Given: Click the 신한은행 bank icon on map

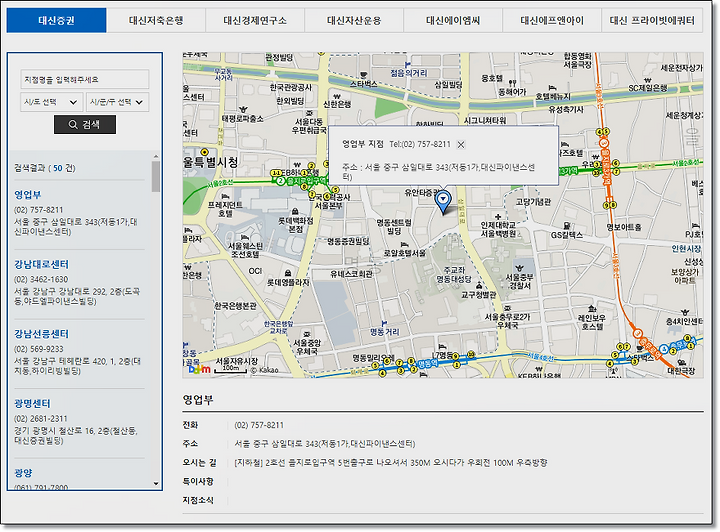Looking at the screenshot, I should pos(337,96).
